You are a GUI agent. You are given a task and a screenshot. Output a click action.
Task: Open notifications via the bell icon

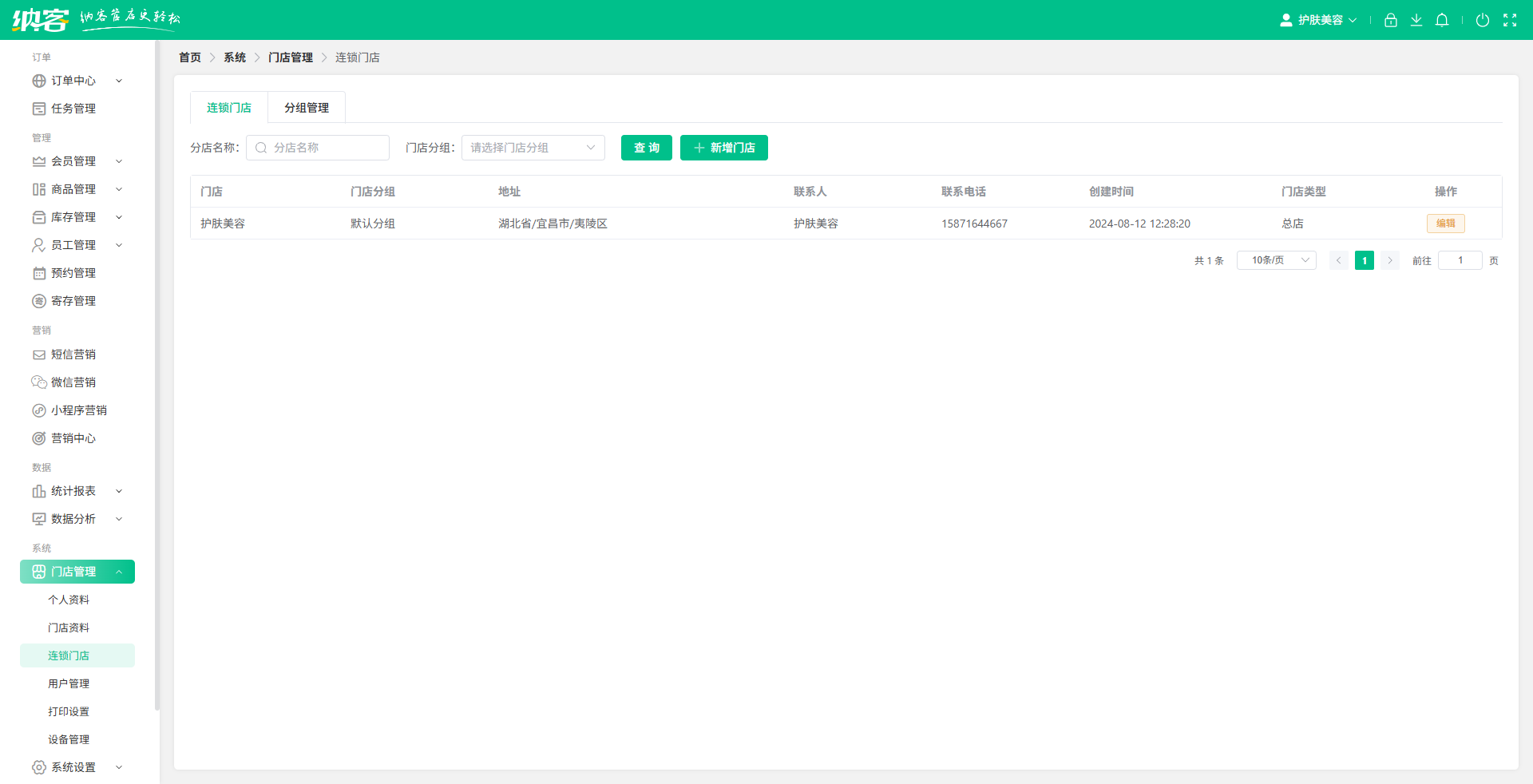pos(1442,20)
